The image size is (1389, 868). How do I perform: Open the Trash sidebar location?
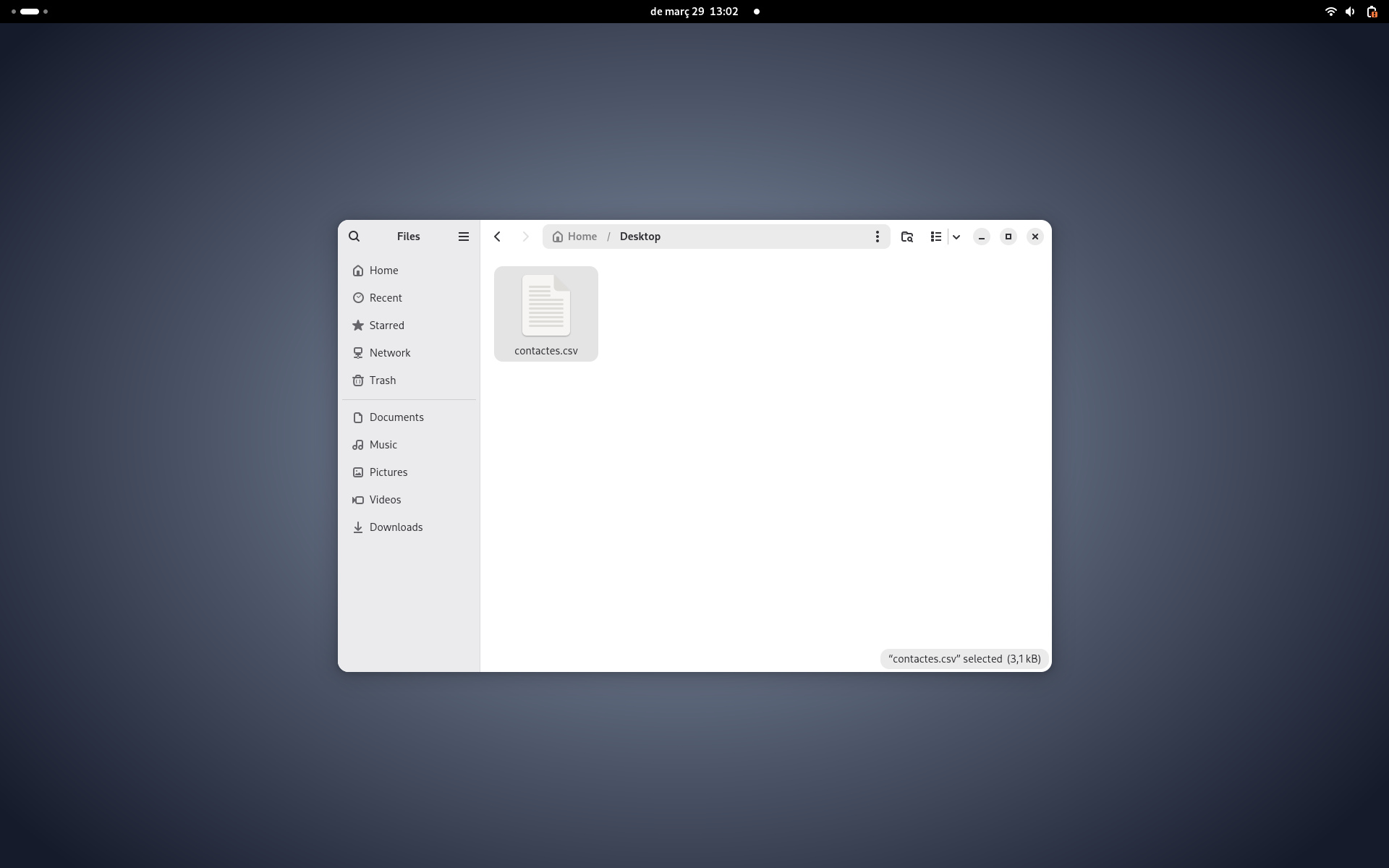click(x=382, y=380)
